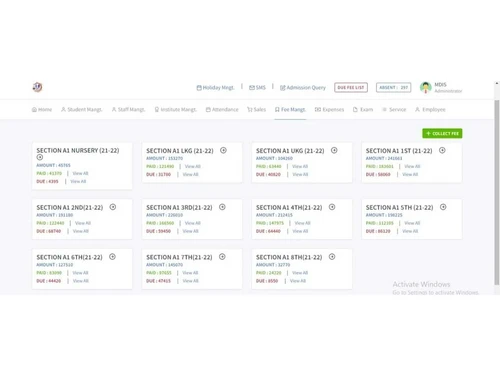View all due fees for LKG section
Screen dimensions: 500x375
point(190,174)
